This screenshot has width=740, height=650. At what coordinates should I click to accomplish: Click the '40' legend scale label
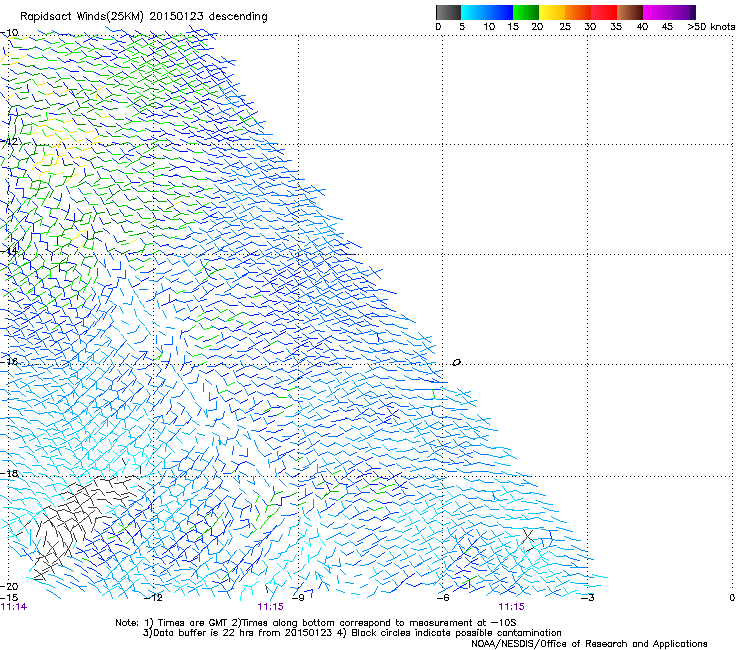(642, 26)
